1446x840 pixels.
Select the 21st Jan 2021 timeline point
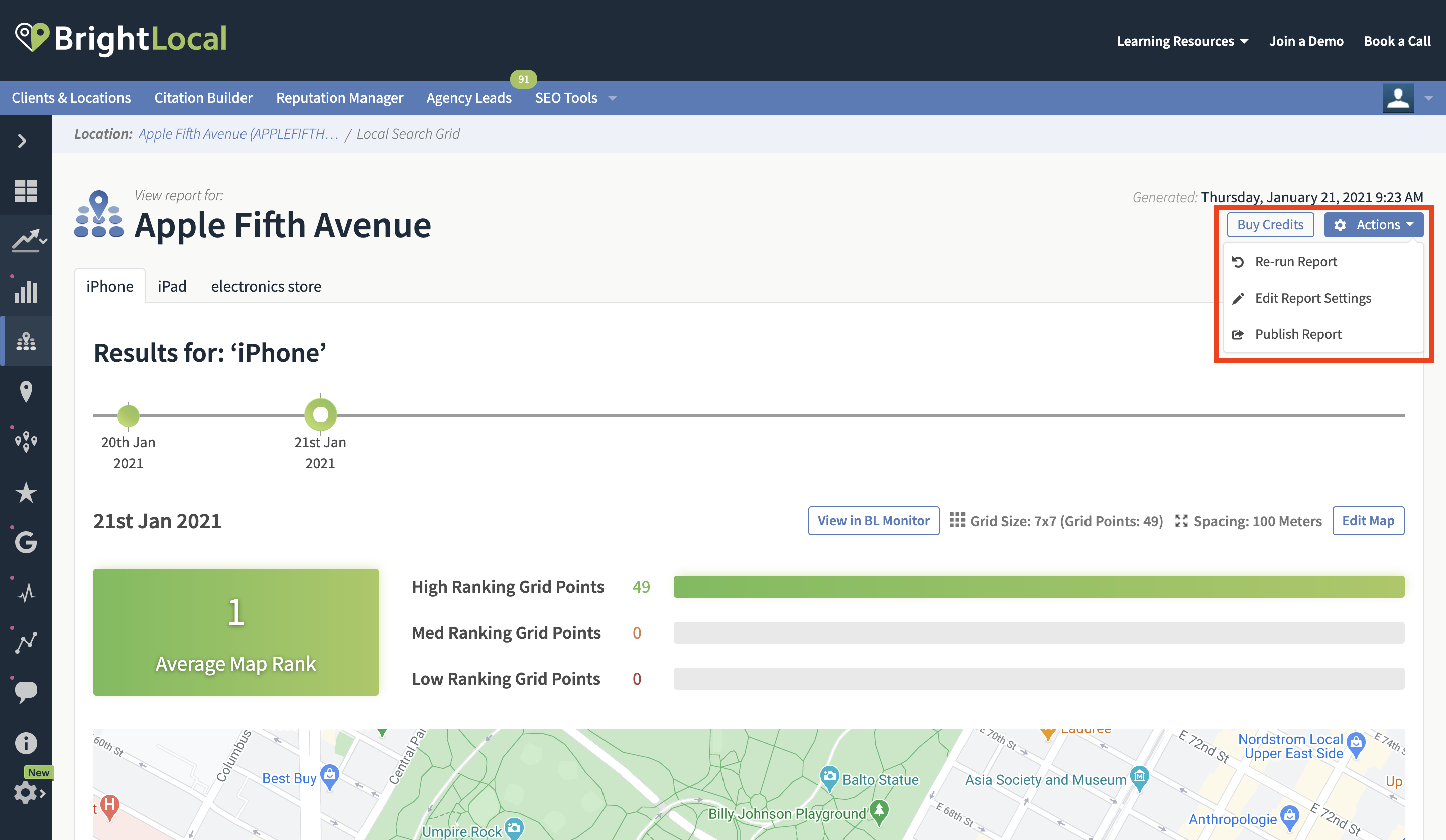[320, 414]
